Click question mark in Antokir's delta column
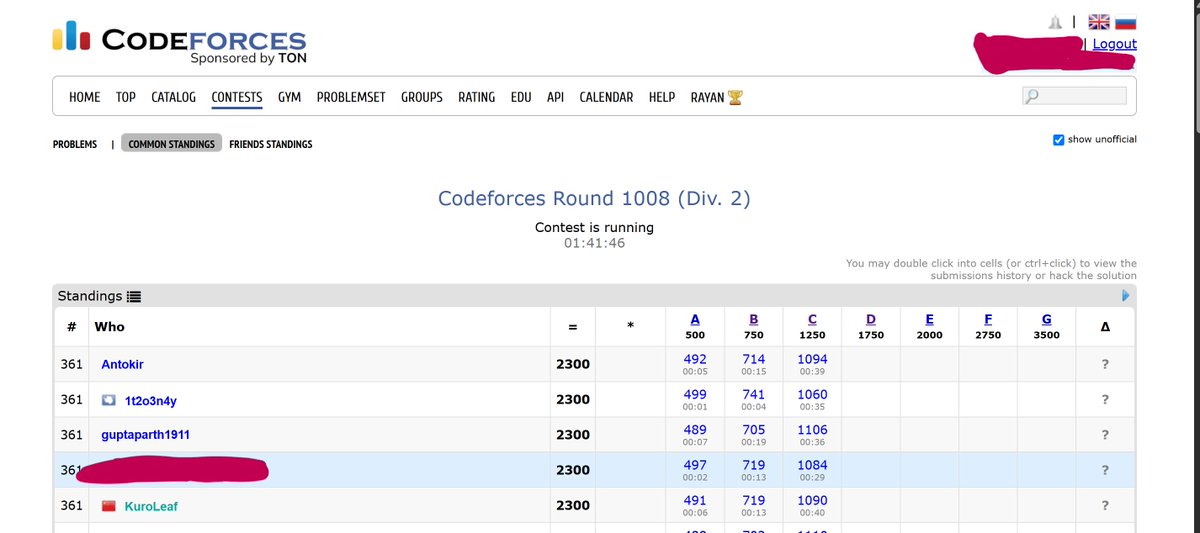The height and width of the screenshot is (533, 1200). 1105,364
